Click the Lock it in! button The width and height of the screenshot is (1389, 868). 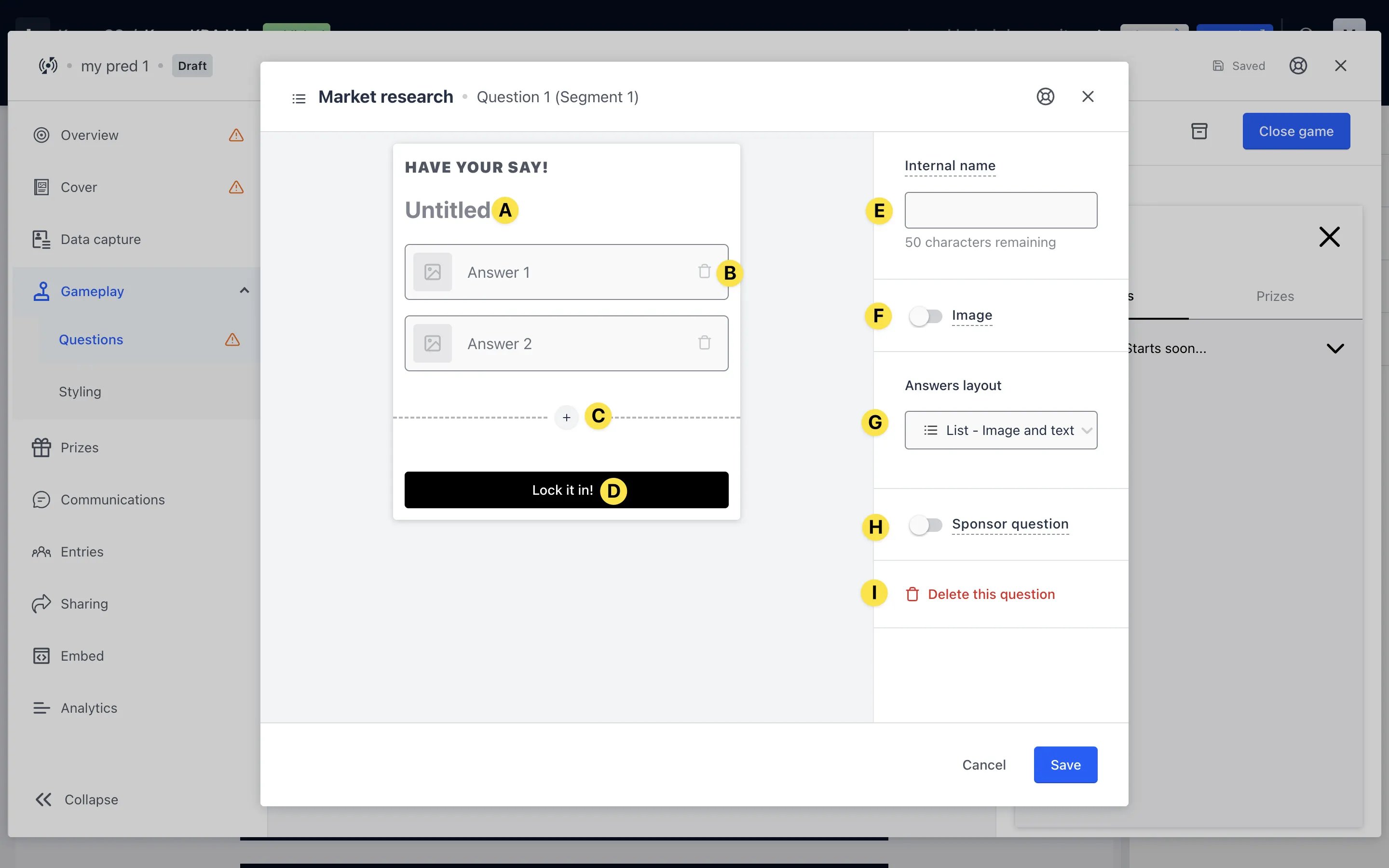[566, 489]
